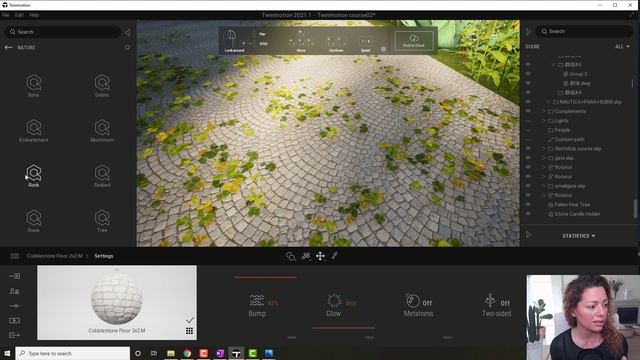Image resolution: width=640 pixels, height=360 pixels.
Task: Open the Rock category
Action: 33,176
